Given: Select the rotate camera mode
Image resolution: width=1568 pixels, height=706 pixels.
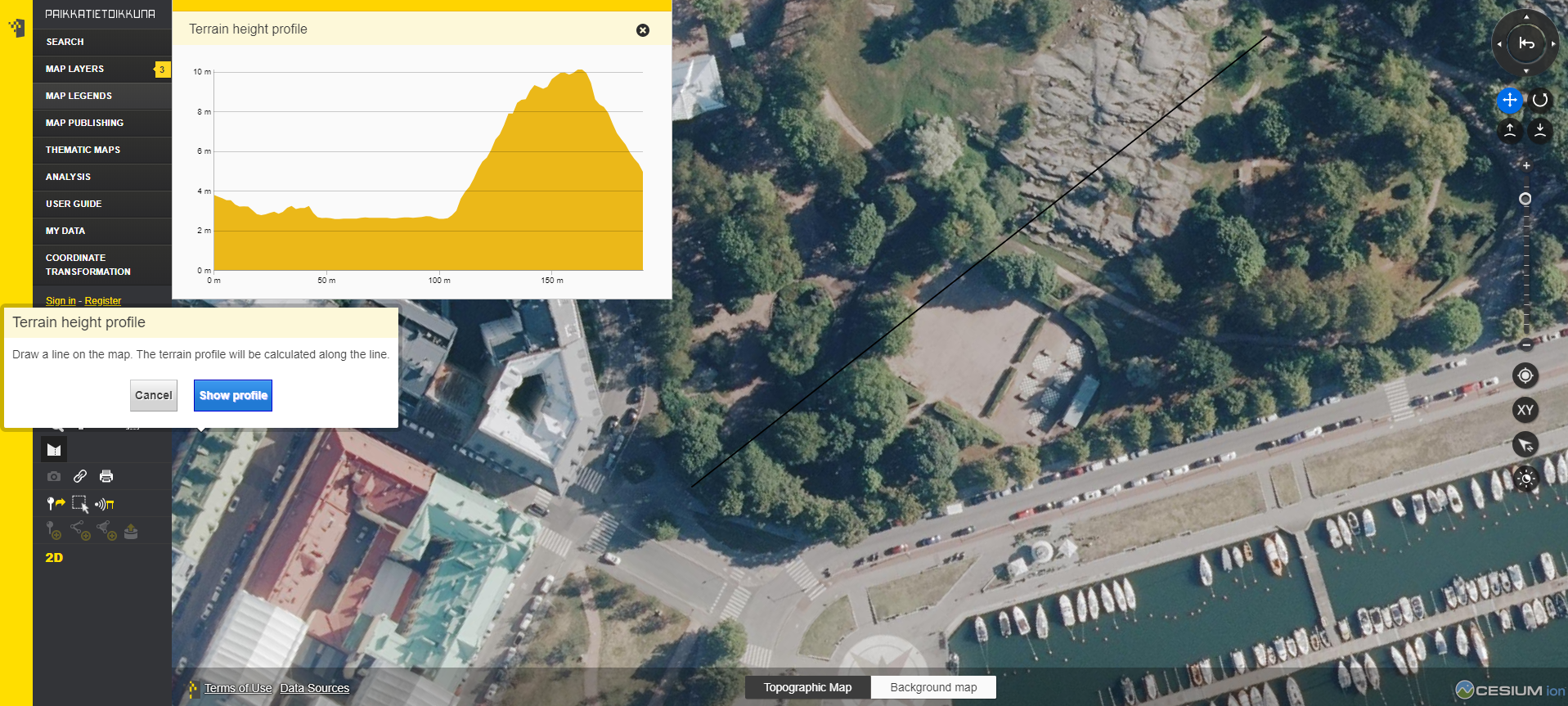Looking at the screenshot, I should tap(1540, 100).
